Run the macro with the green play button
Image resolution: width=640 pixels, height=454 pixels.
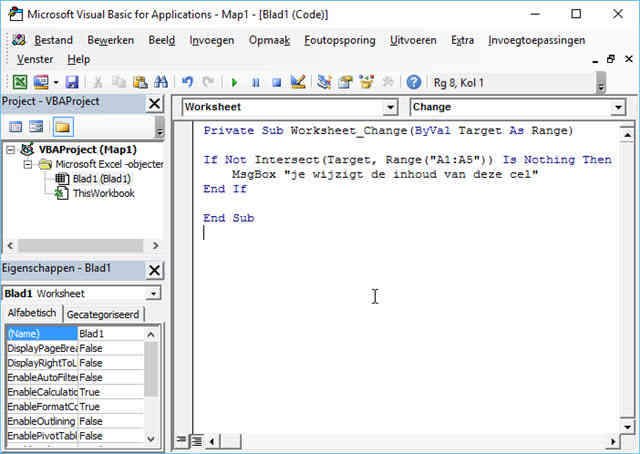(234, 83)
